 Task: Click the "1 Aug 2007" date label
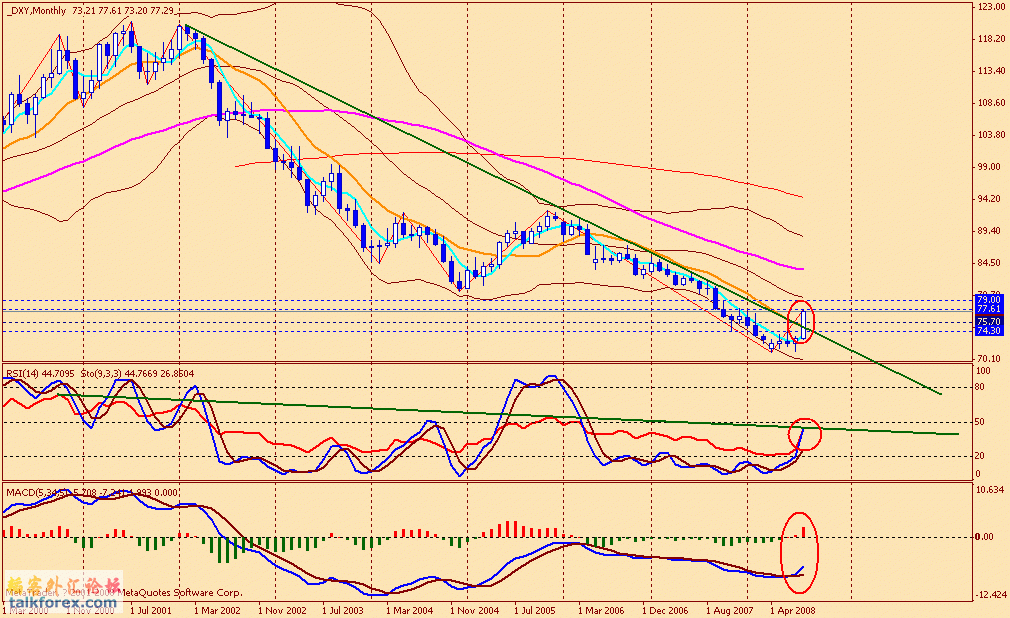pyautogui.click(x=730, y=610)
